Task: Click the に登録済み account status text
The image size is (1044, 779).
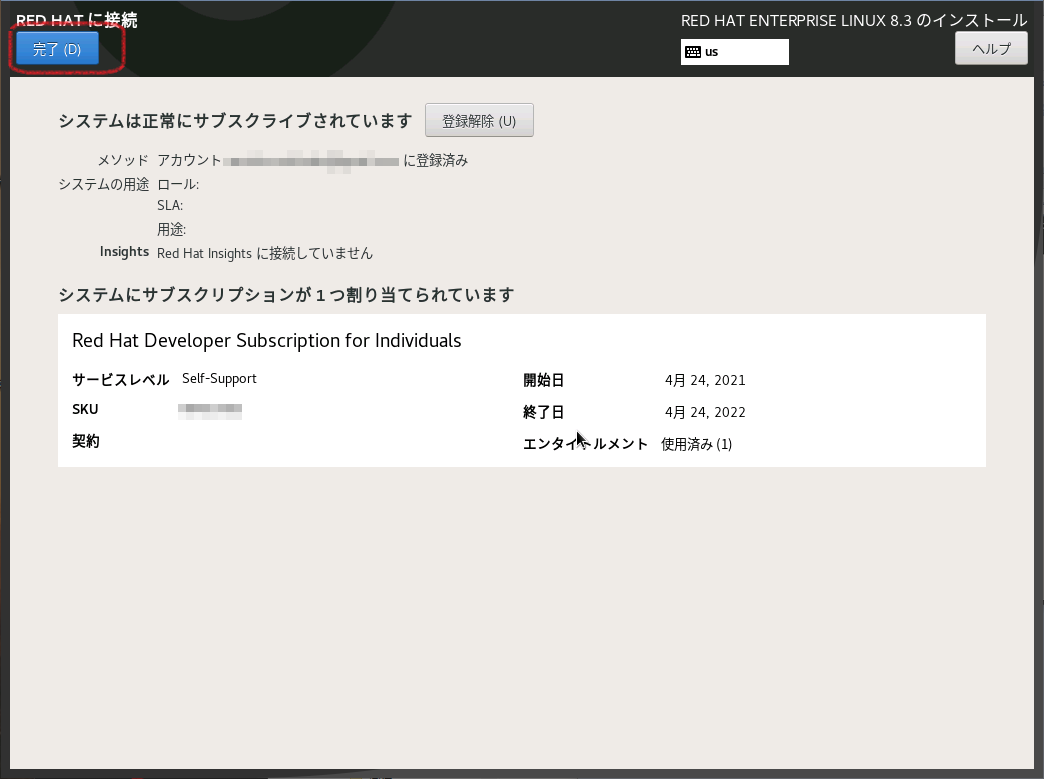Action: tap(435, 160)
